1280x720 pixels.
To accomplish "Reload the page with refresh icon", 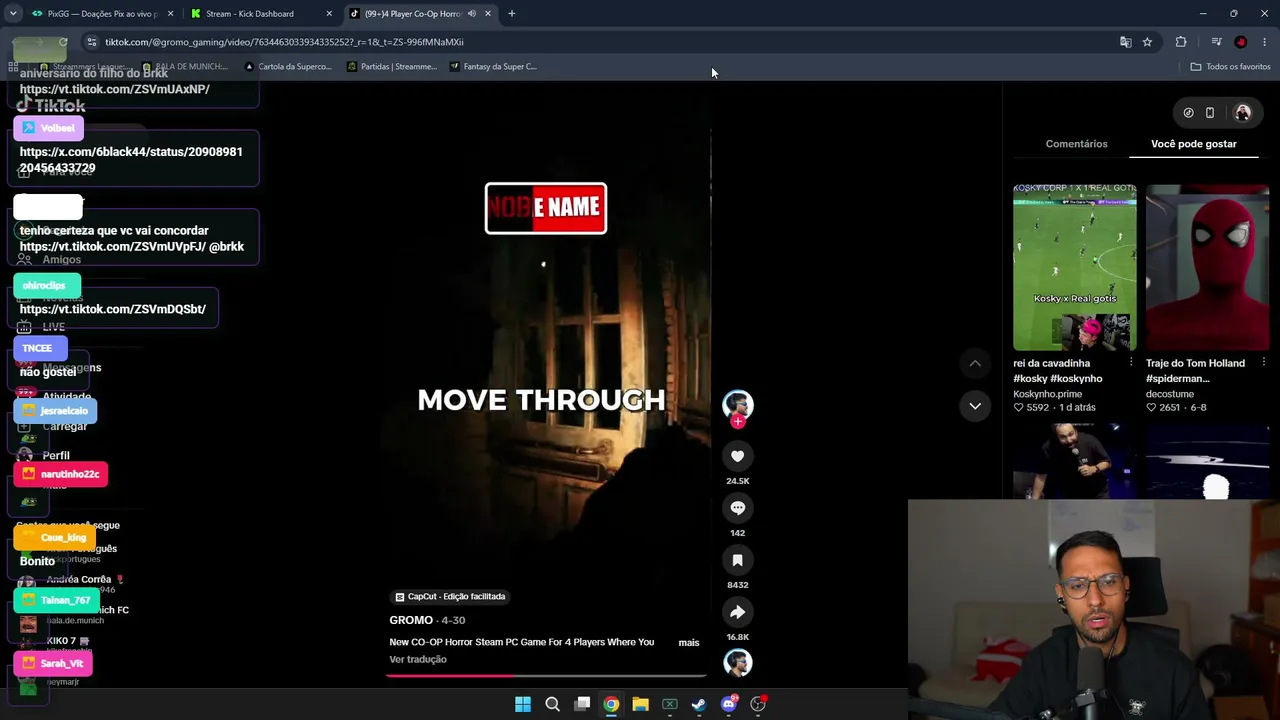I will point(63,42).
